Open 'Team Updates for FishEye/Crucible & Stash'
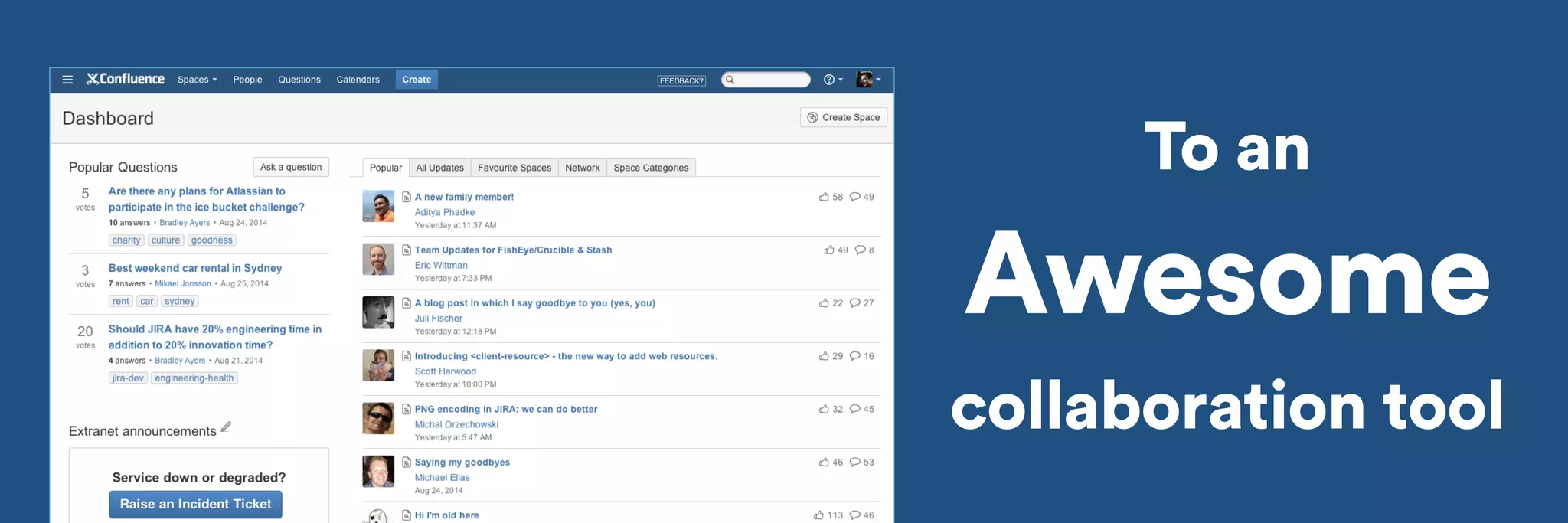This screenshot has width=1568, height=523. click(x=513, y=250)
